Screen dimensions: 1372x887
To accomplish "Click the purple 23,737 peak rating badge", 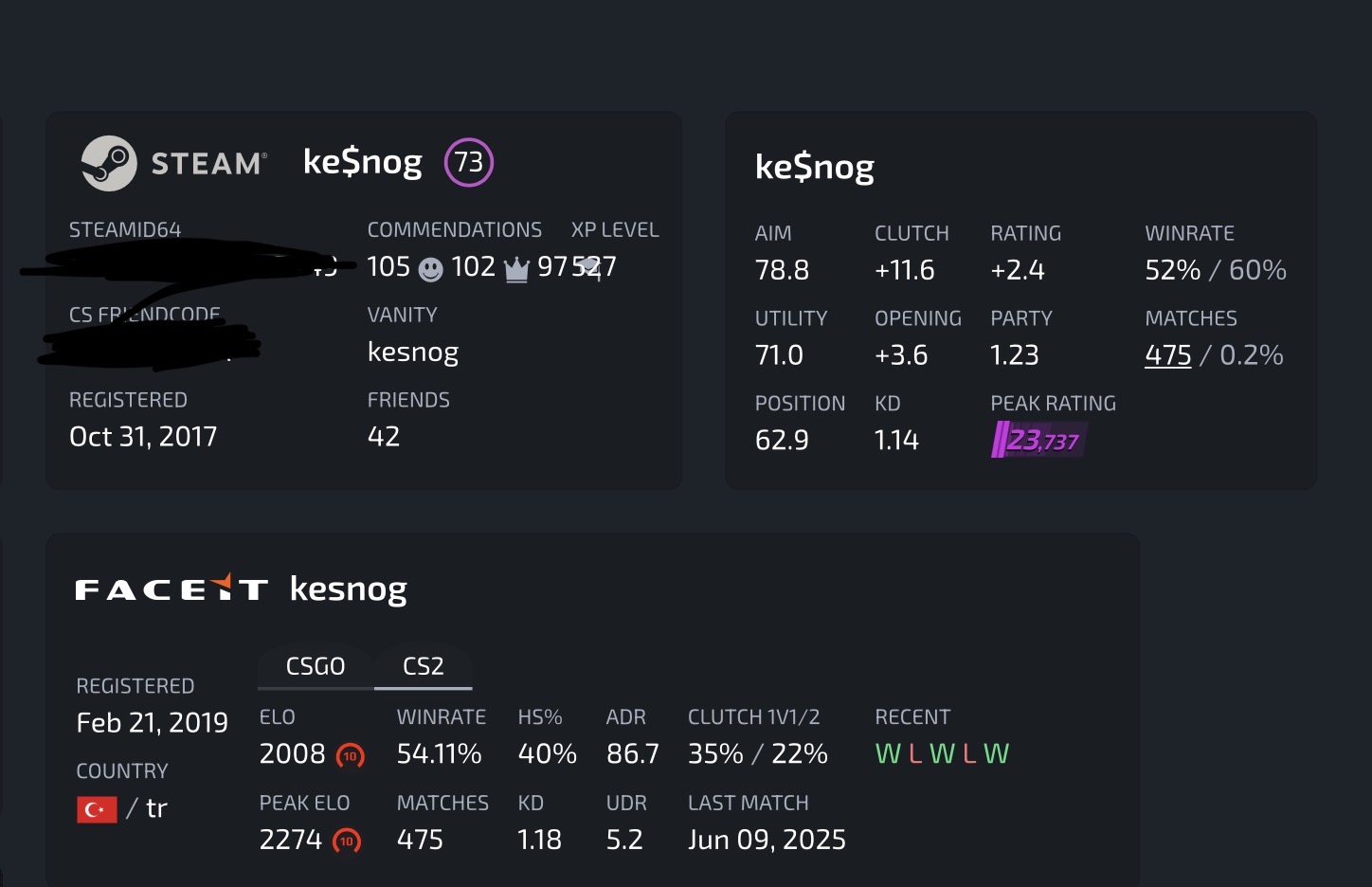I will (1039, 441).
